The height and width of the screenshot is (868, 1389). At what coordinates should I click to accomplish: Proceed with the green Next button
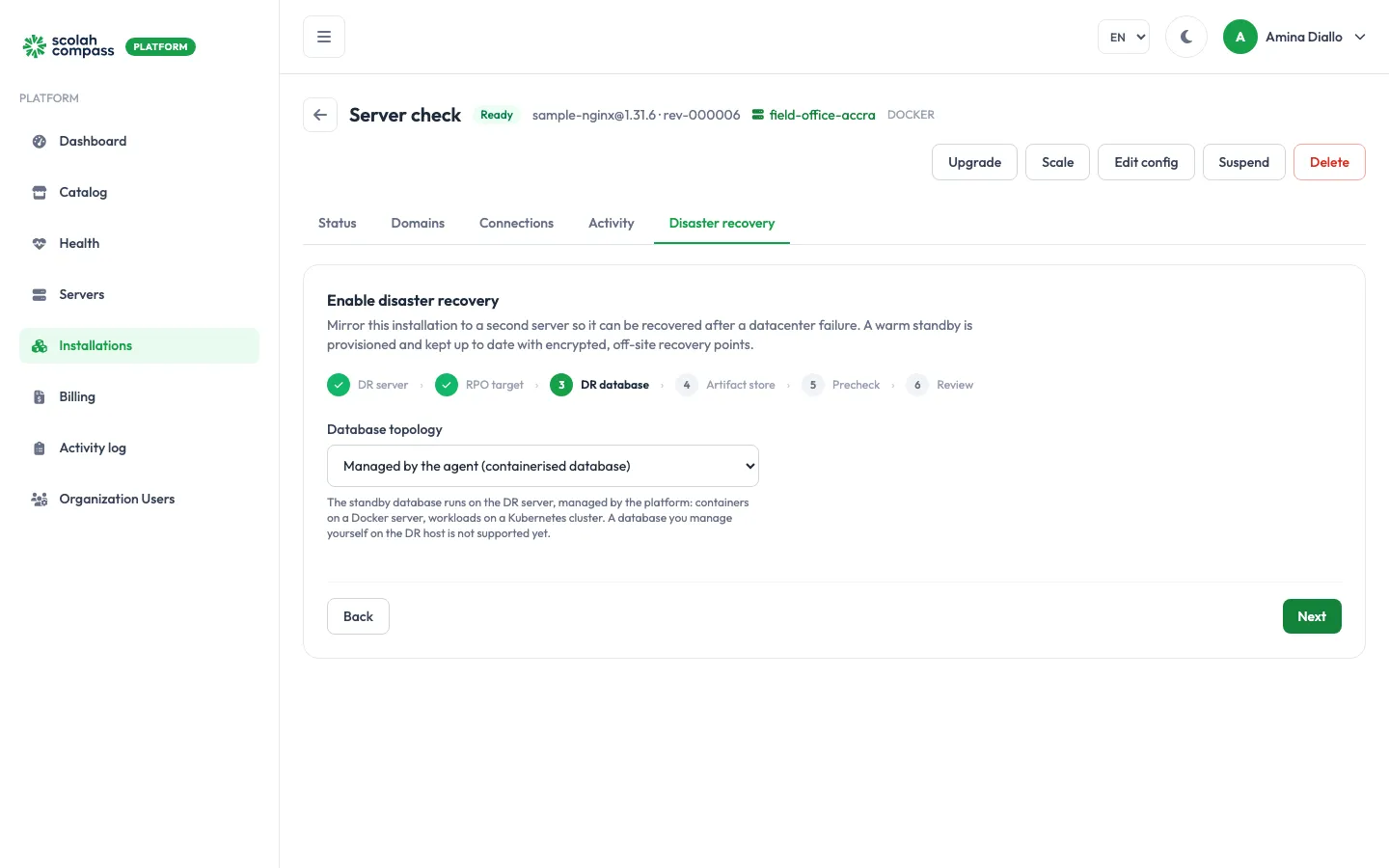pos(1312,616)
